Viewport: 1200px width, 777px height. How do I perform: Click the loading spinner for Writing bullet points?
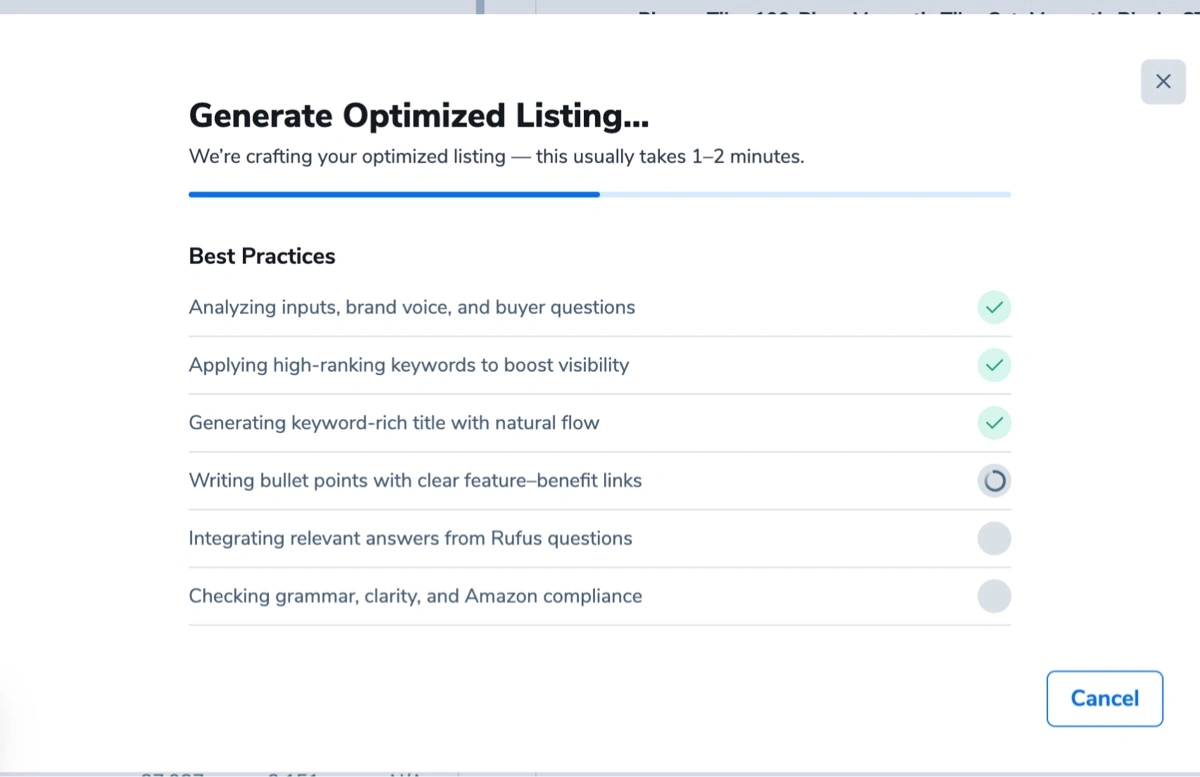click(994, 481)
